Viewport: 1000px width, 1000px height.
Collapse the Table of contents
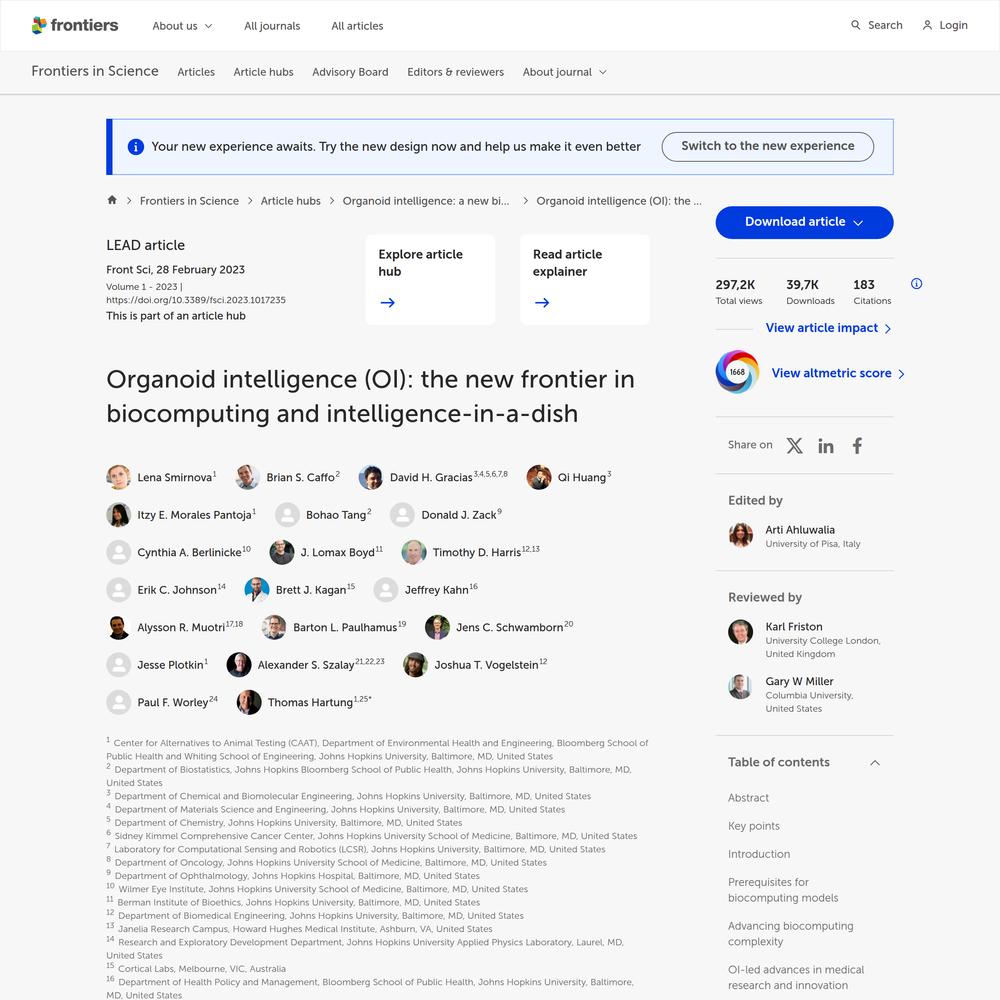(875, 762)
